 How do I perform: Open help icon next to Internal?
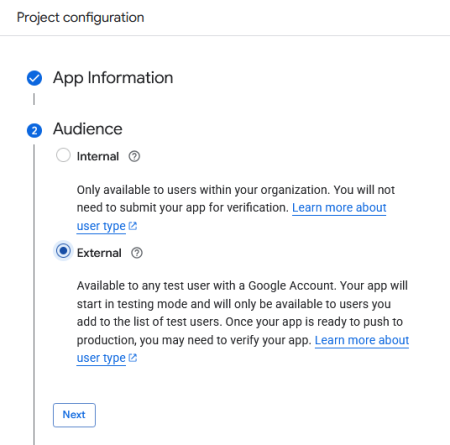(x=134, y=156)
